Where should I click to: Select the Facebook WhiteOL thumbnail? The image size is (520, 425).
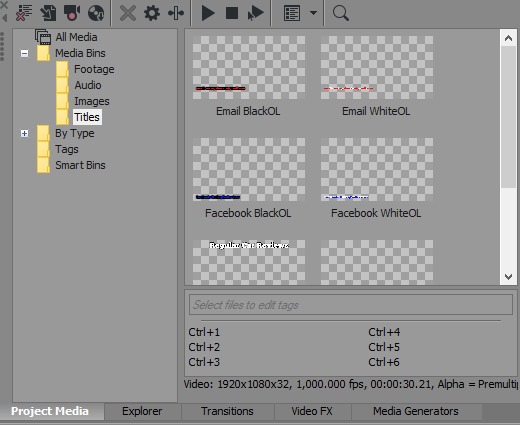tap(377, 170)
